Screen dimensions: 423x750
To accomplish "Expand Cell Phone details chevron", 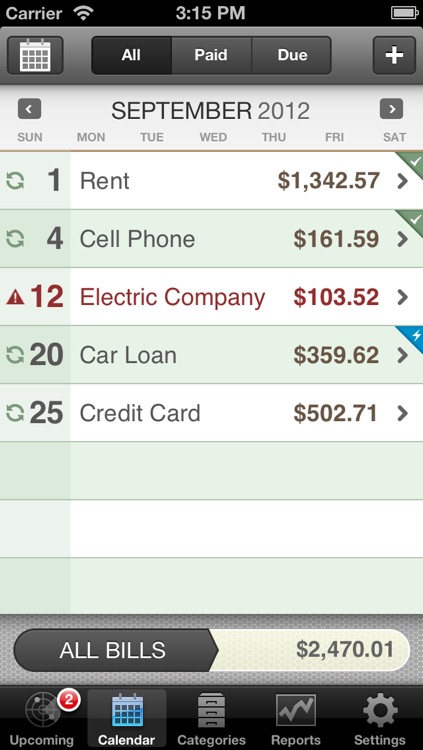I will point(402,239).
